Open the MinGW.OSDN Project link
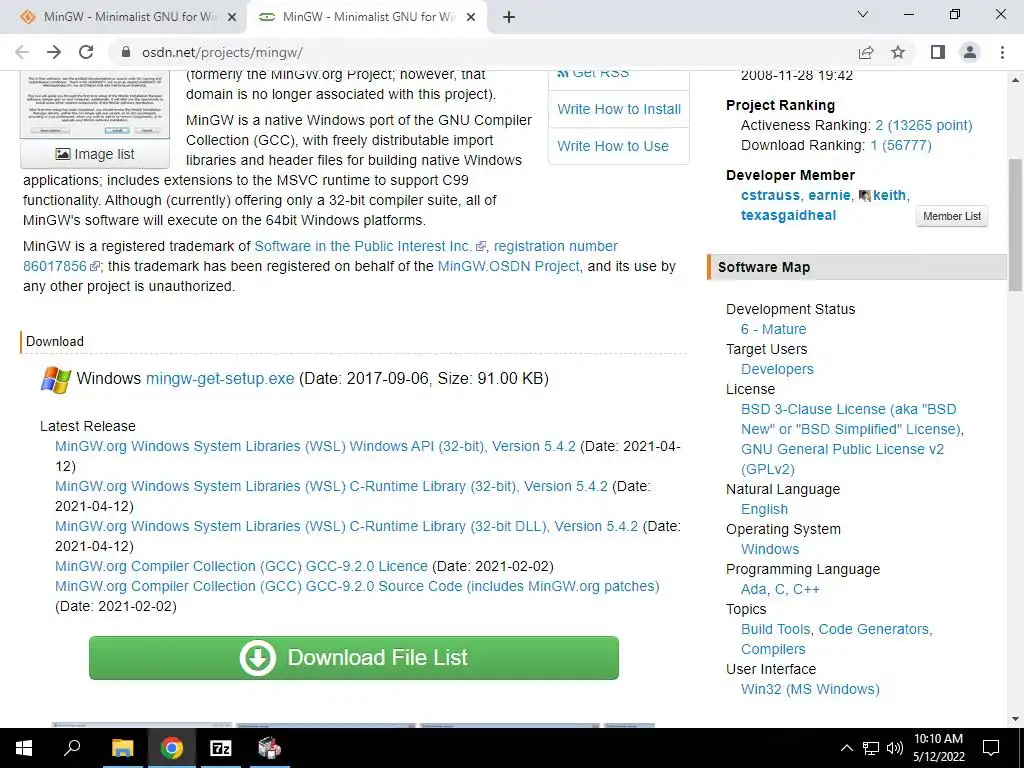Screen dimensions: 1024x768 pos(508,266)
